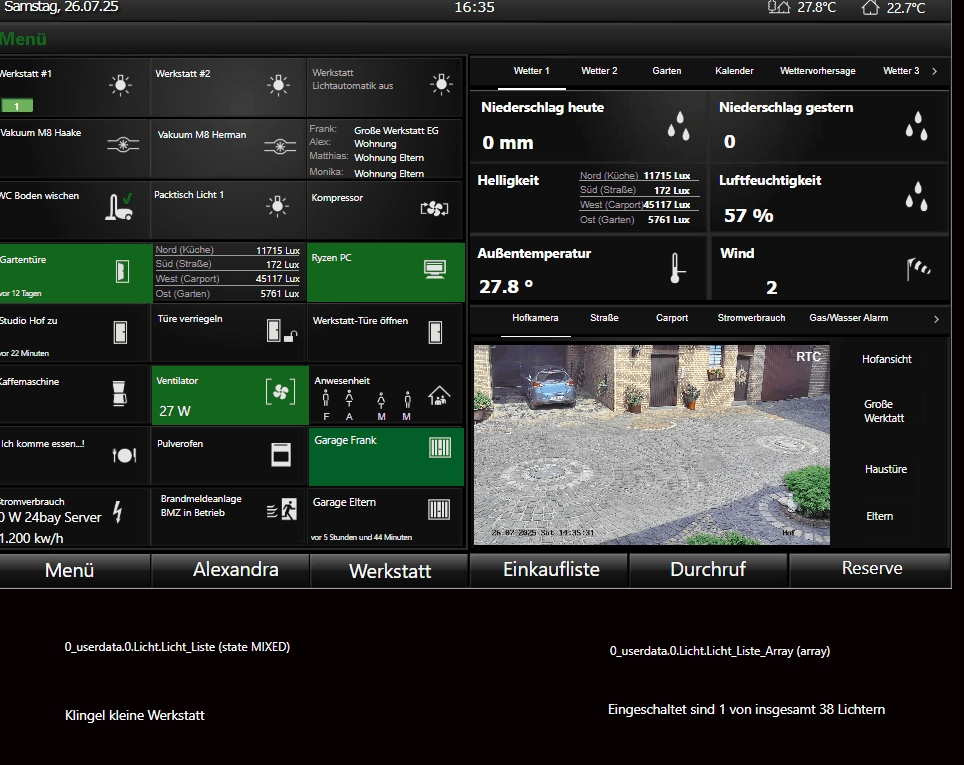Select the Carport camera tab
Screen dimensions: 964x765
pos(672,318)
